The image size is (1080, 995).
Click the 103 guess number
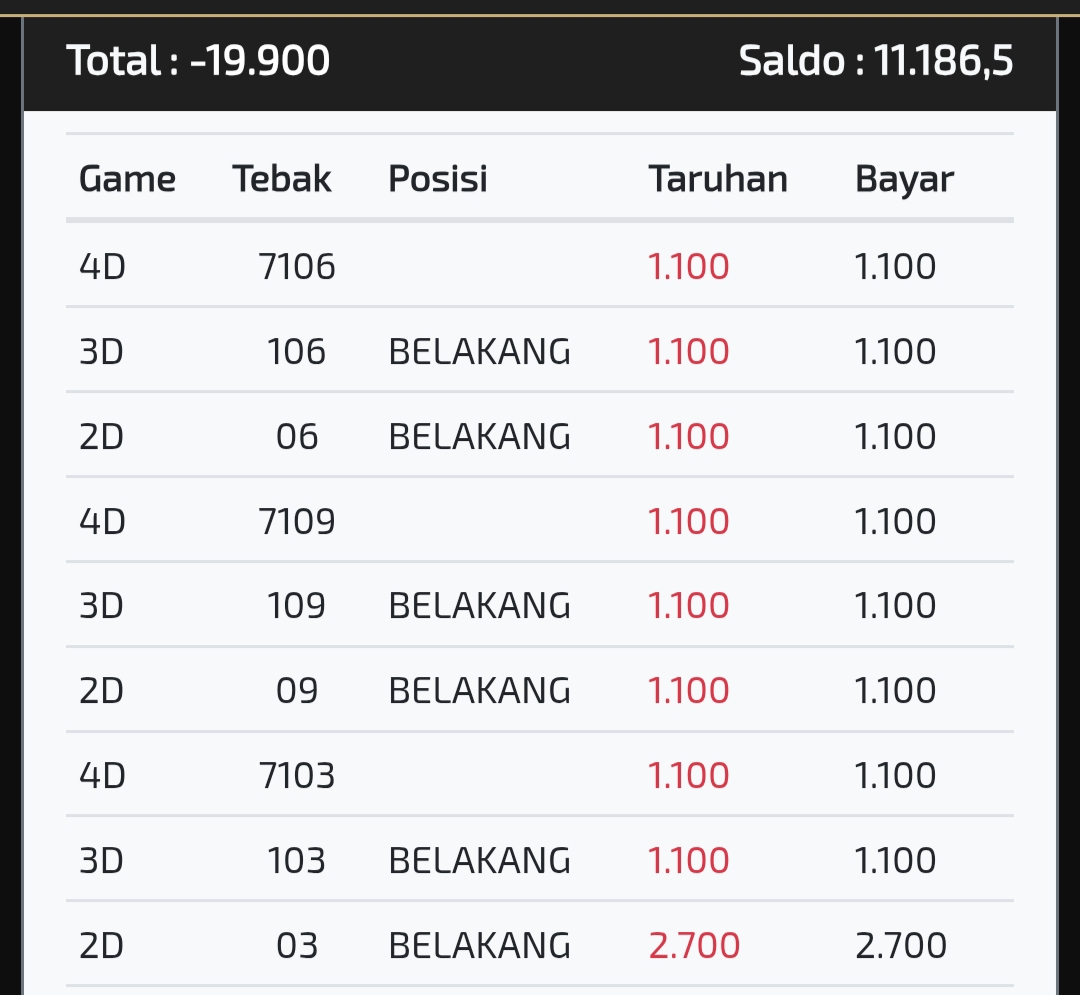click(x=297, y=861)
